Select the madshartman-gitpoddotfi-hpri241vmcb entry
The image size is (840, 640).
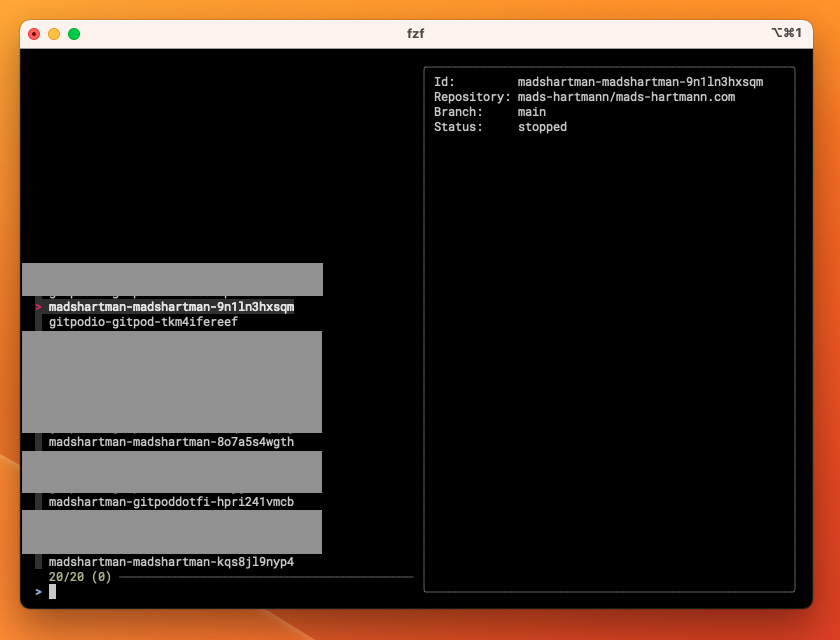(171, 502)
